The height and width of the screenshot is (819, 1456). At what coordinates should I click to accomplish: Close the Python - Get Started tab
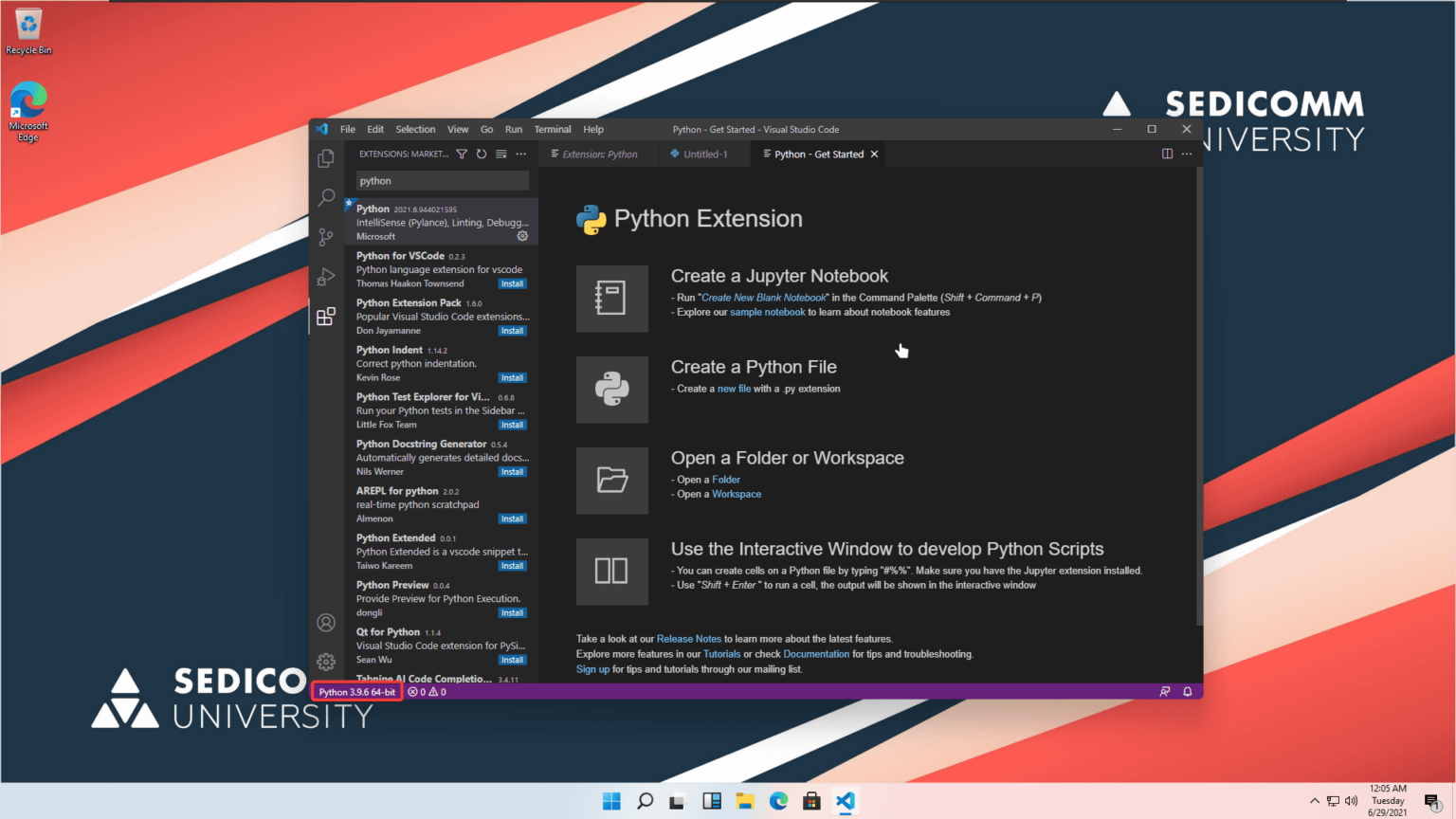click(x=874, y=154)
